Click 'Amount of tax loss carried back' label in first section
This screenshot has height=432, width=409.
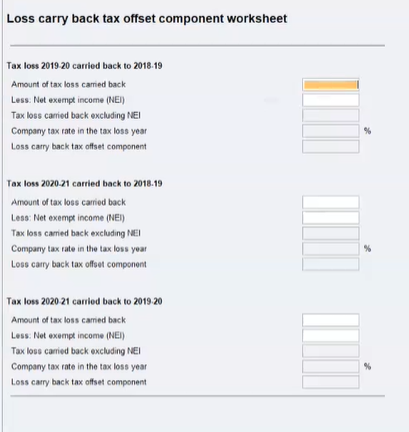pyautogui.click(x=68, y=85)
